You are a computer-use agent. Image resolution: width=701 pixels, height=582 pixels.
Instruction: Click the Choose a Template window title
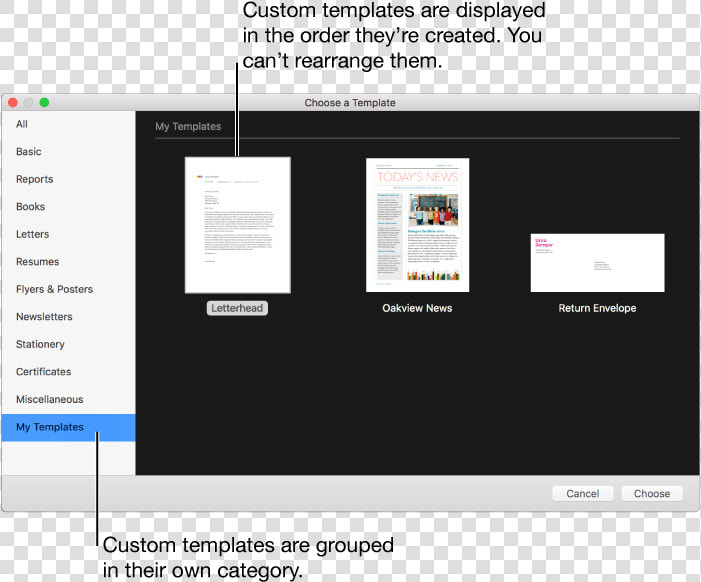tap(350, 103)
